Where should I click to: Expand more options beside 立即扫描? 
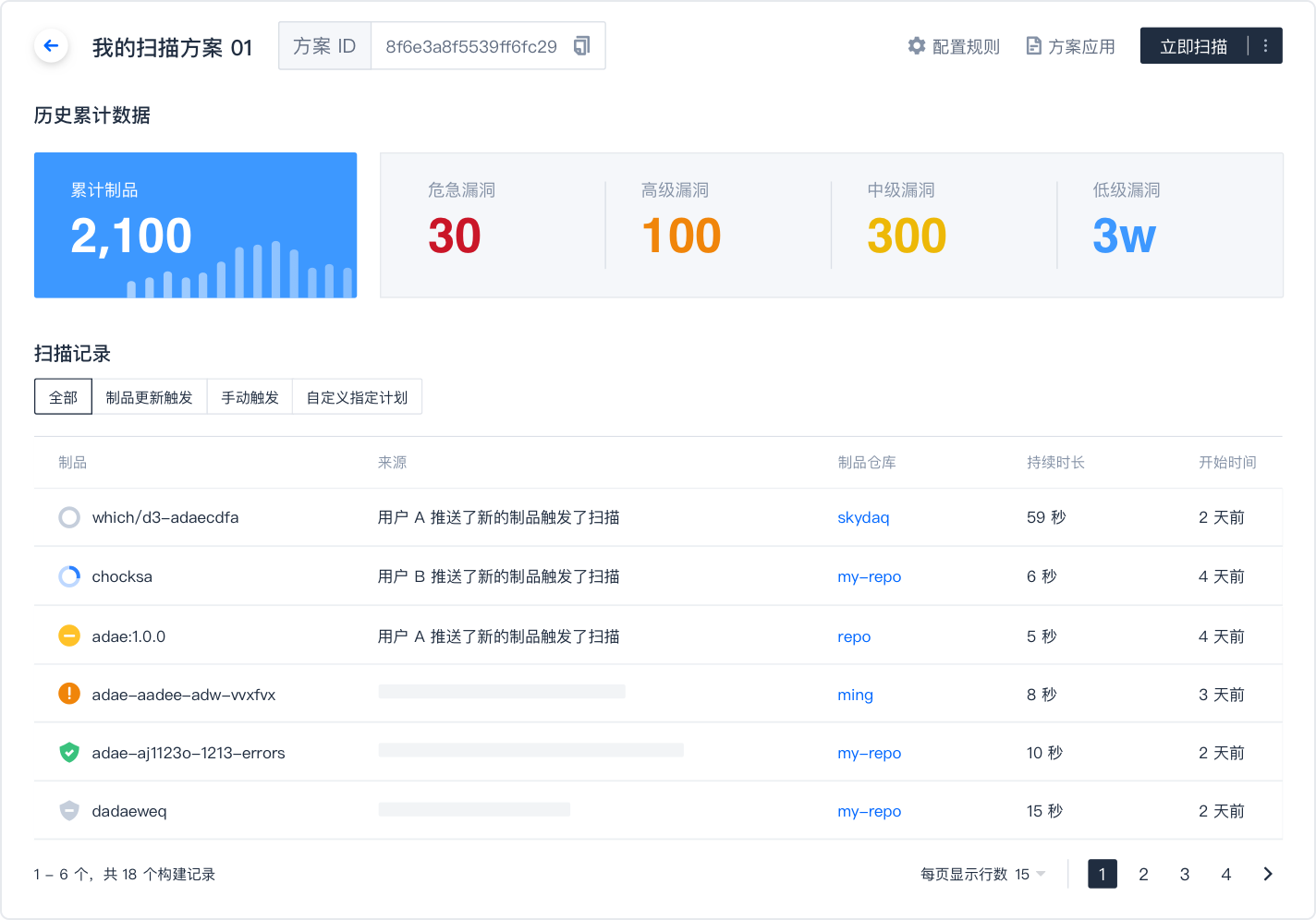tap(1265, 46)
